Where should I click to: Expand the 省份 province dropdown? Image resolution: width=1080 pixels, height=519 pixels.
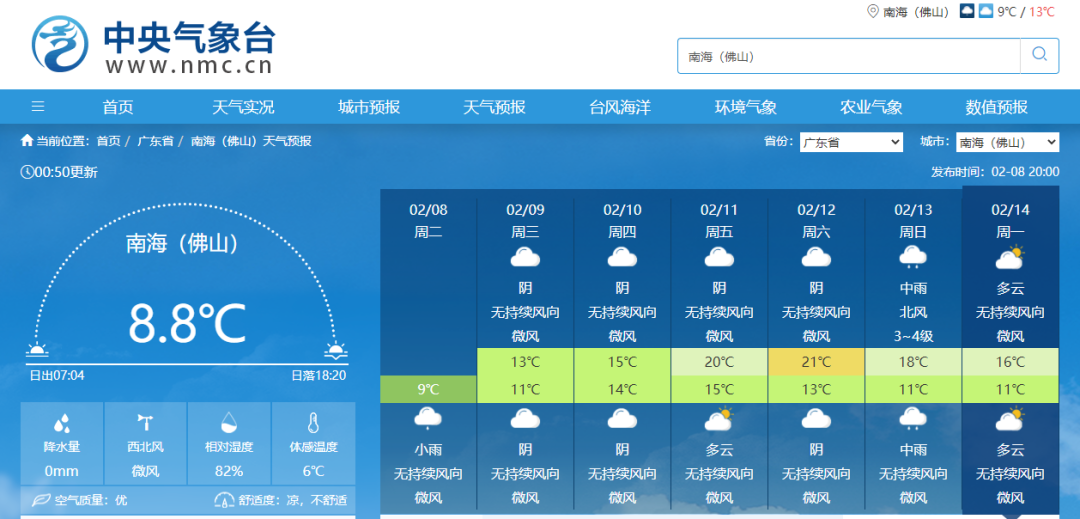pos(850,143)
